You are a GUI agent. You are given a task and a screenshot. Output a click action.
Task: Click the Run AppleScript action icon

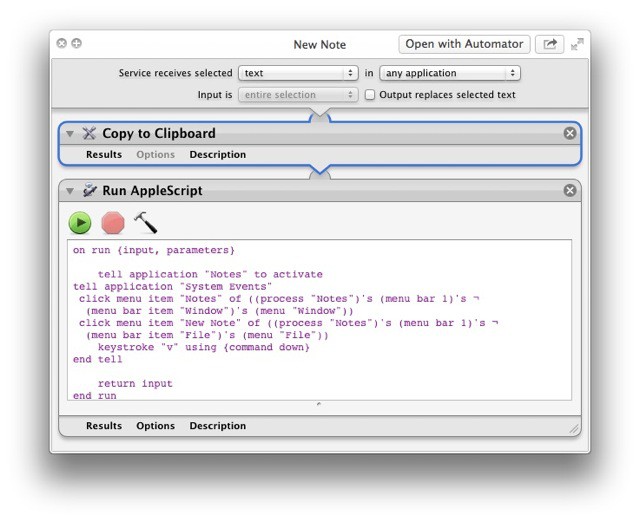[x=89, y=190]
